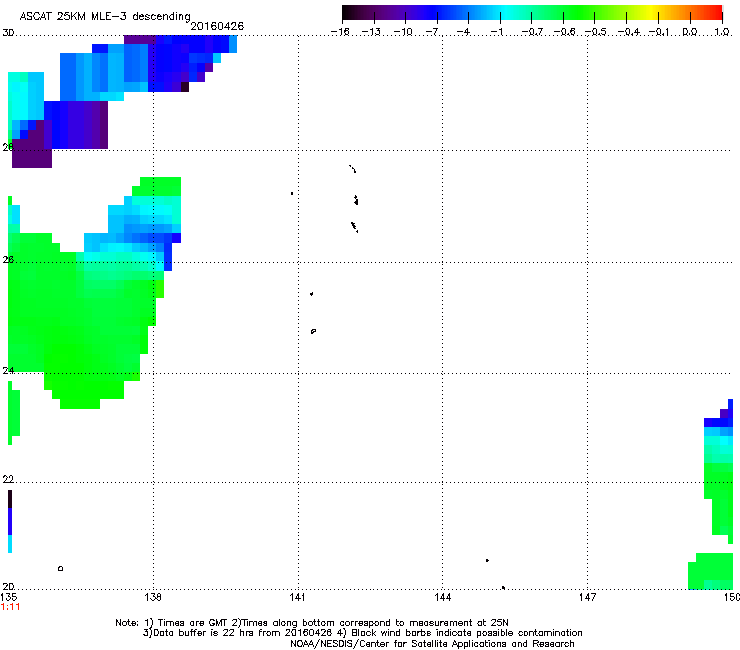Screen dimensions: 740x650
Task: Click the -10 color bar label
Action: click(403, 32)
